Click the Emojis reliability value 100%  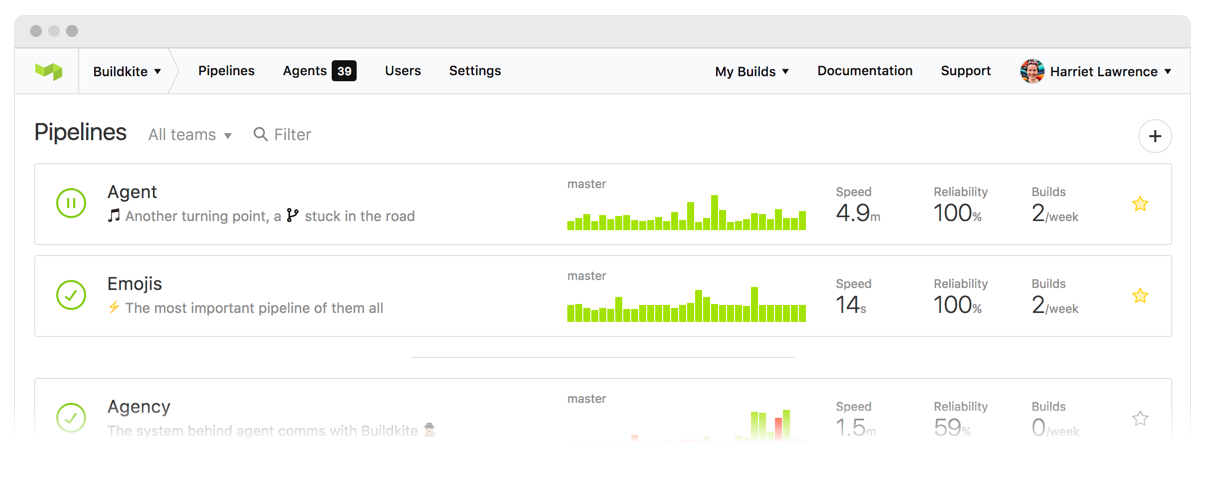click(958, 305)
